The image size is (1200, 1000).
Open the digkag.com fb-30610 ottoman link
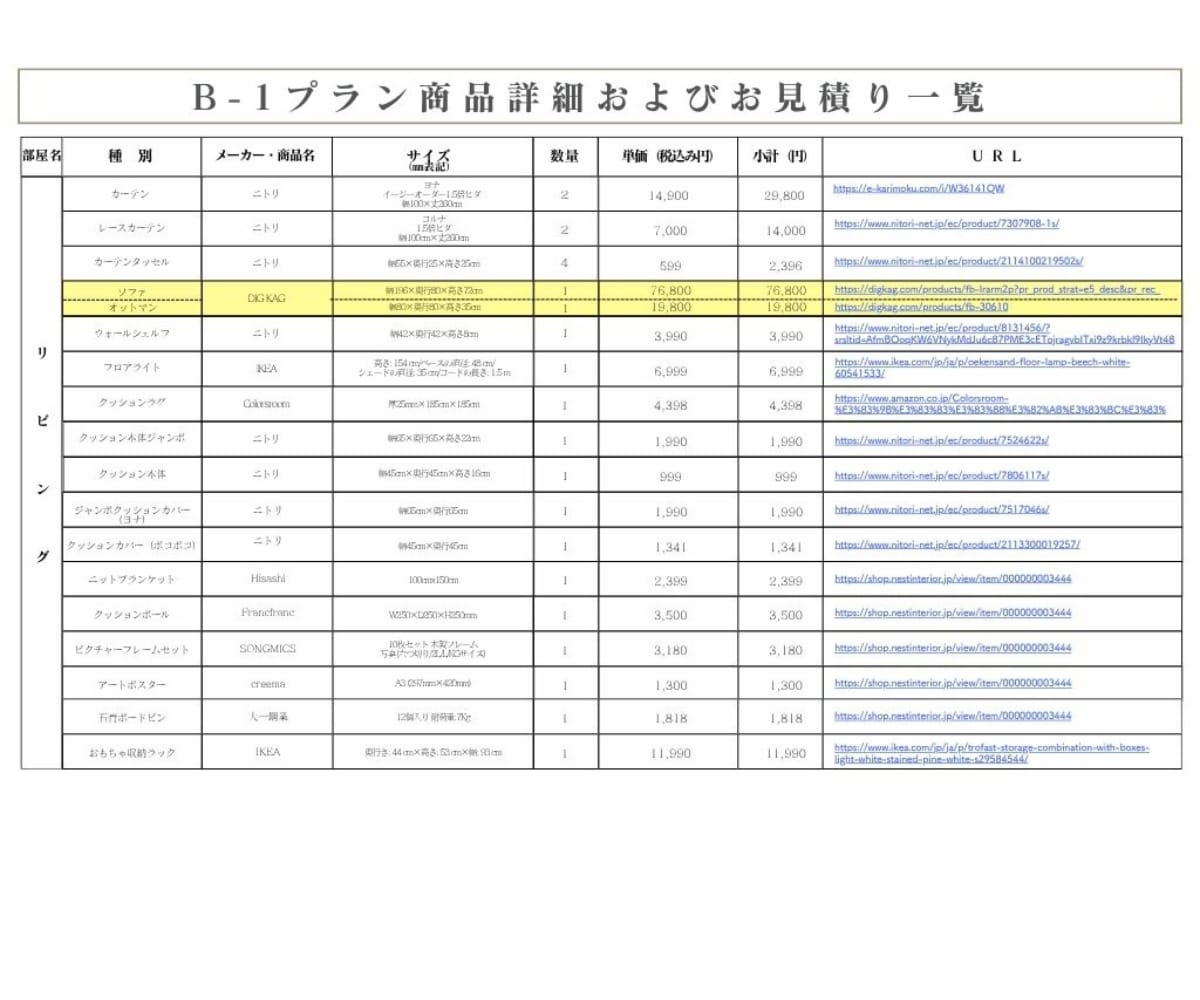coord(920,307)
